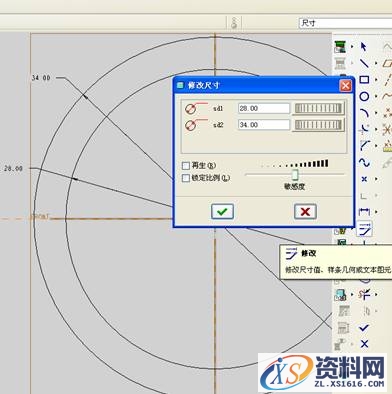
Task: Select the Trim tool icon
Action: (364, 294)
